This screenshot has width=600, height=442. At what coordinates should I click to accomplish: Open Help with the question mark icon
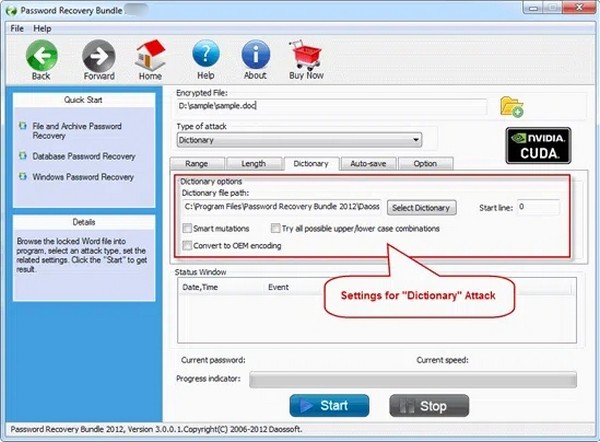pos(206,55)
